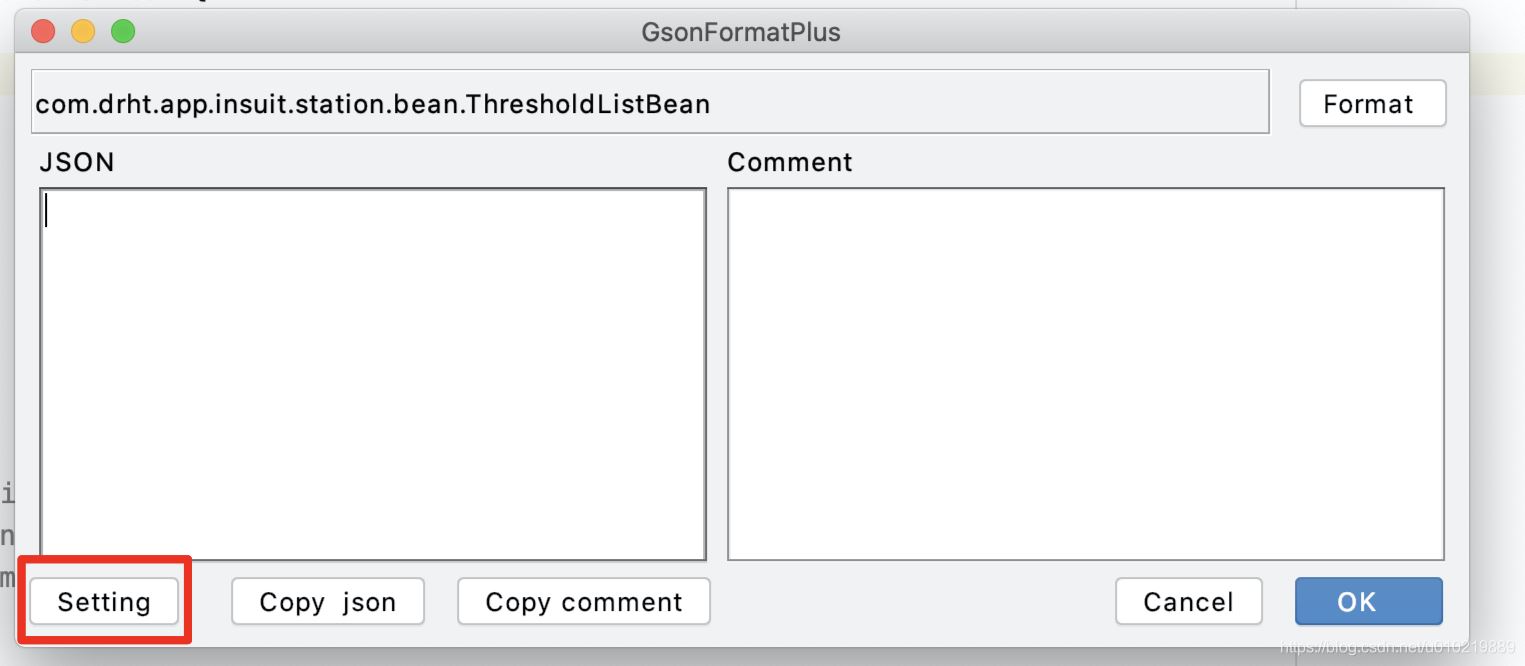Click the highlighted red-boxed Setting button
The width and height of the screenshot is (1525, 666).
(x=103, y=601)
